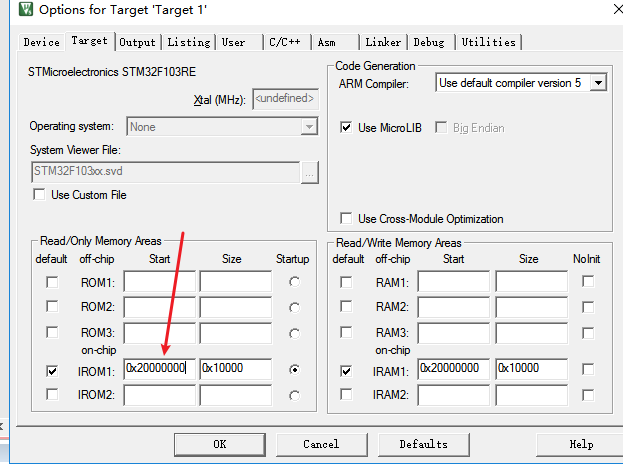Toggle the Big Endian checkbox
This screenshot has height=464, width=623.
point(441,128)
